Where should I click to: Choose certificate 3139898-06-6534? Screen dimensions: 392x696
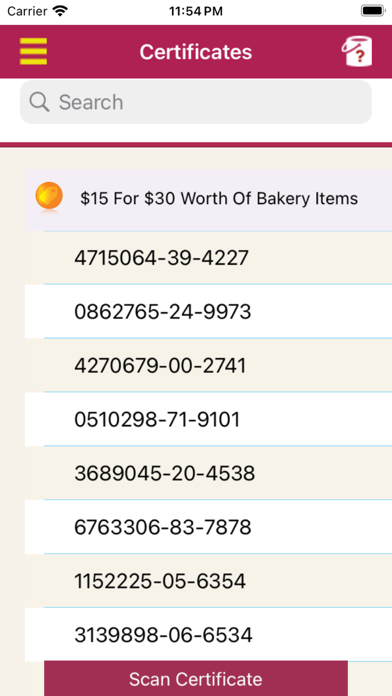point(208,635)
